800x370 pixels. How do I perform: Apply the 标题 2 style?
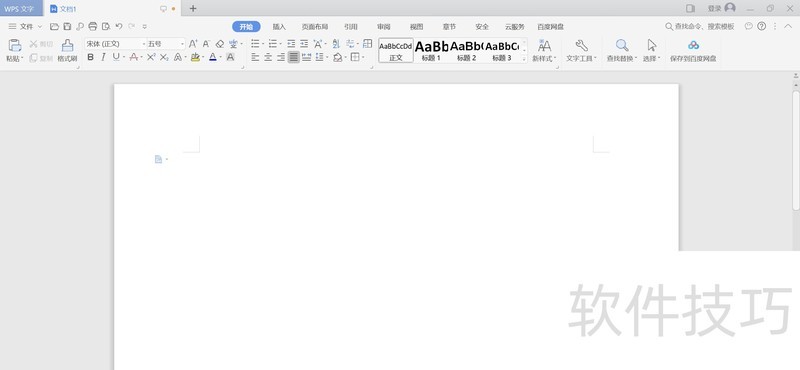coord(466,50)
